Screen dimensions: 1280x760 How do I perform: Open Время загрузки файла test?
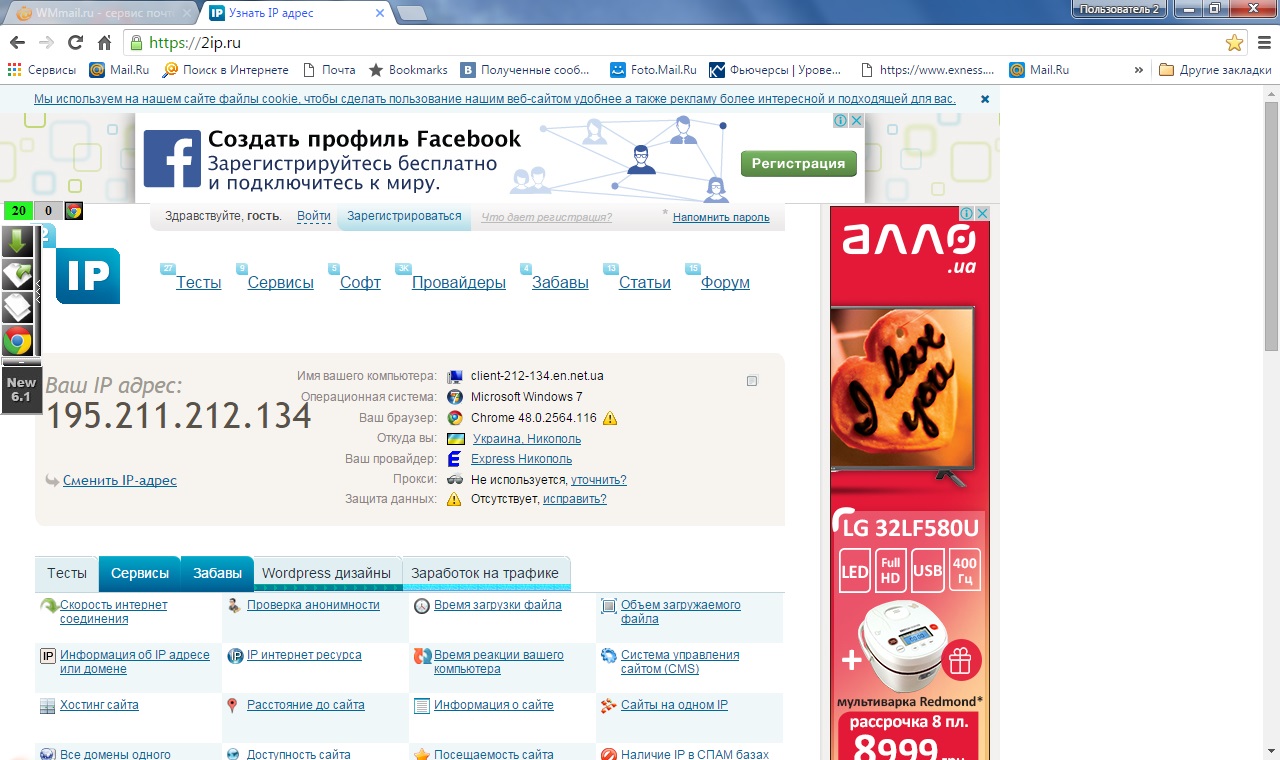pyautogui.click(x=498, y=605)
